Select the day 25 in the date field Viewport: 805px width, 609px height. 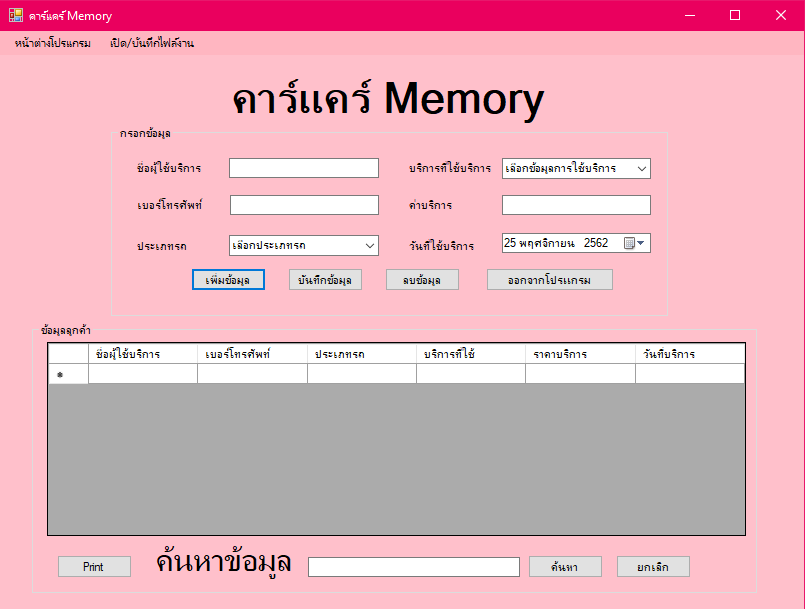tap(510, 243)
